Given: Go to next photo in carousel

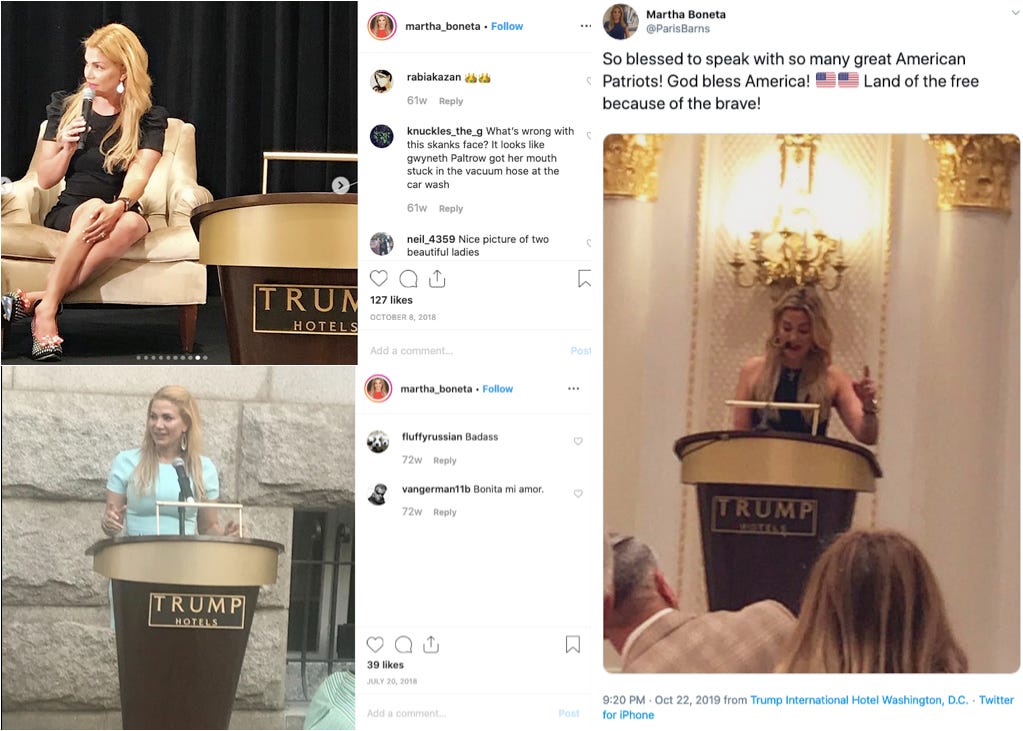Looking at the screenshot, I should (341, 185).
